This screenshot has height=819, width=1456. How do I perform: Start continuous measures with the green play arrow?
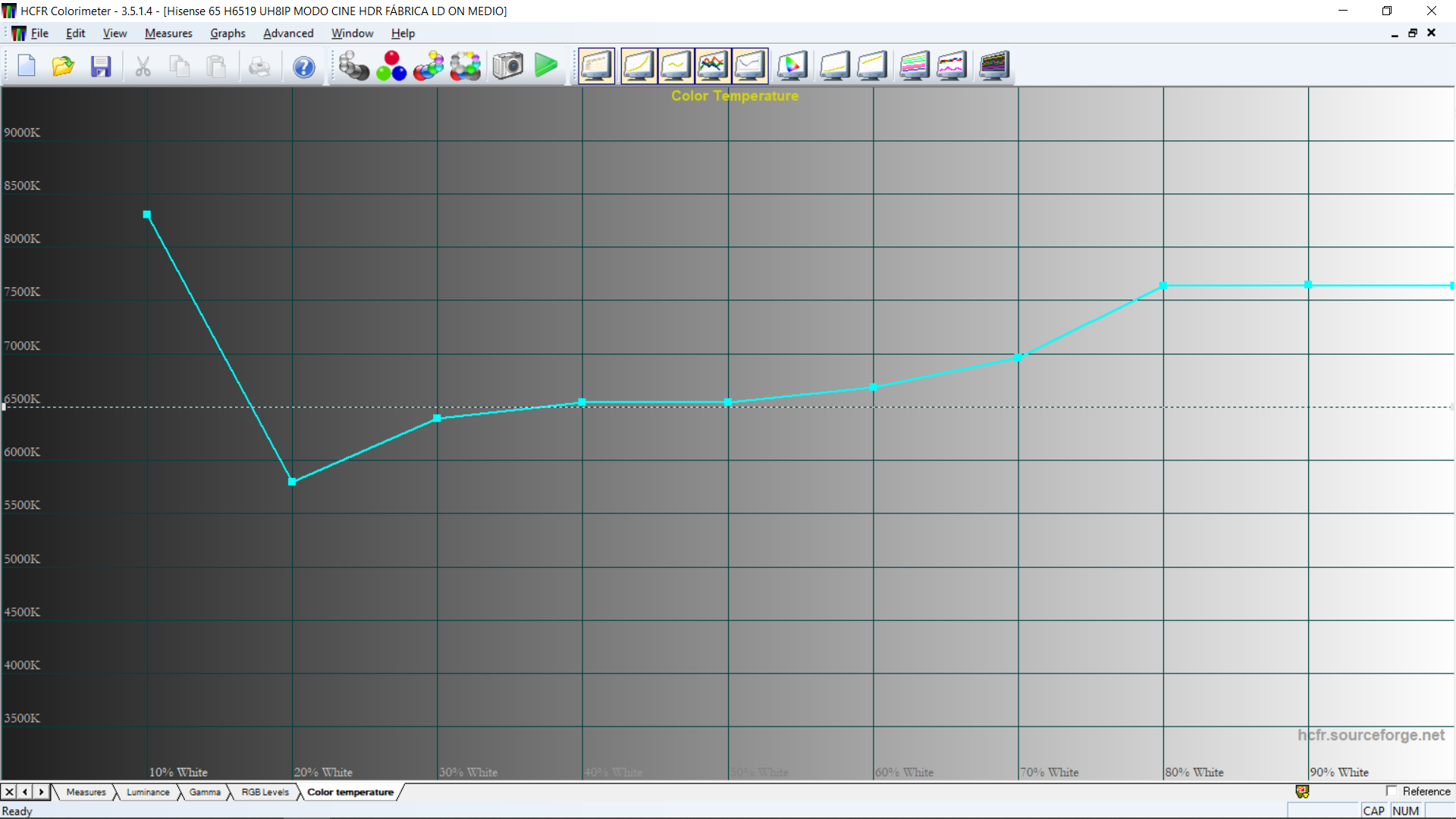point(545,66)
